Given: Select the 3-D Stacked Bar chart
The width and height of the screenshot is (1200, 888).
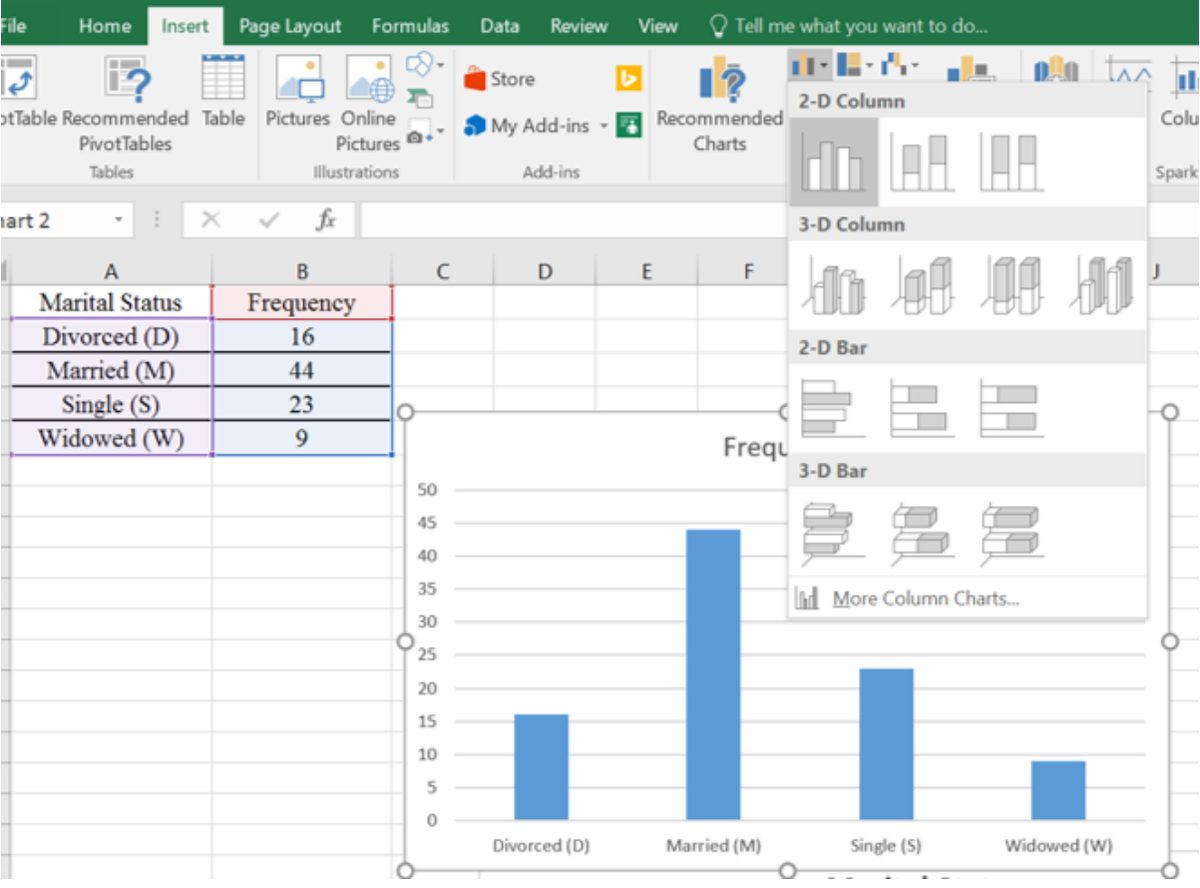Looking at the screenshot, I should (921, 531).
